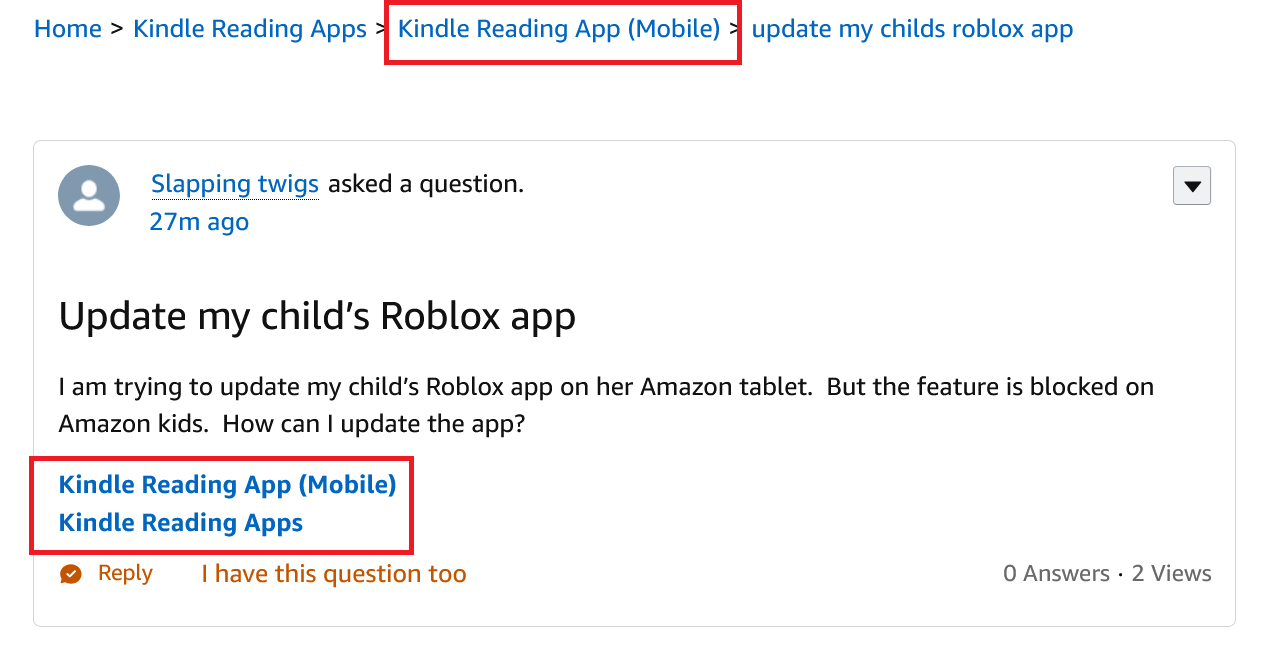The image size is (1263, 648).
Task: Go to Home in the breadcrumb
Action: 68,28
